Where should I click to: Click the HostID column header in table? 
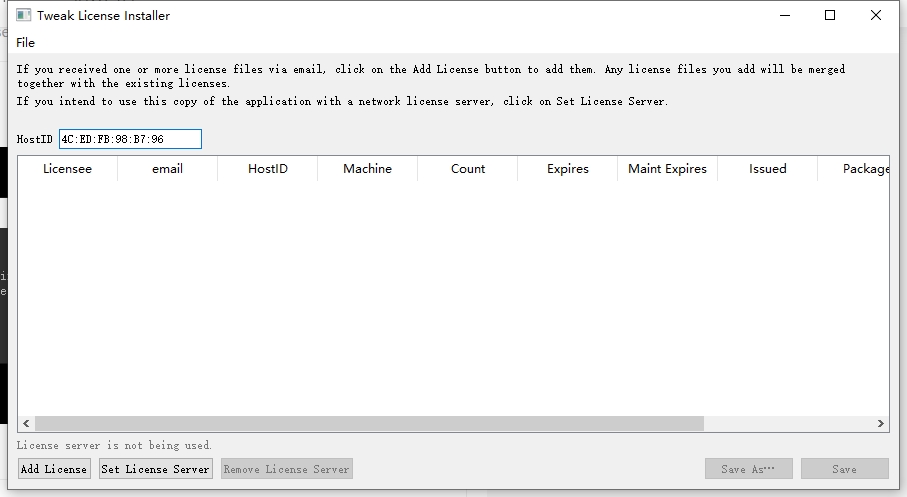click(268, 169)
